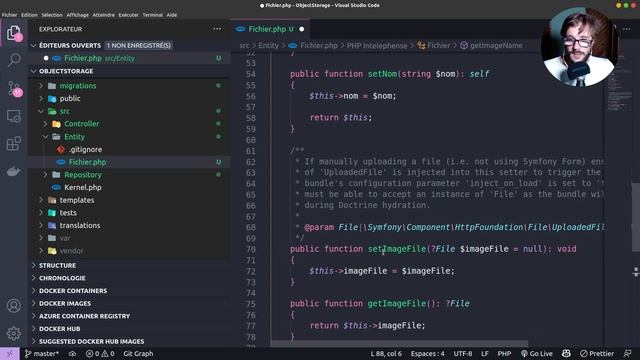Viewport: 640px width, 360px height.
Task: Collapse the OBJECTSTORAGE section
Action: point(34,71)
